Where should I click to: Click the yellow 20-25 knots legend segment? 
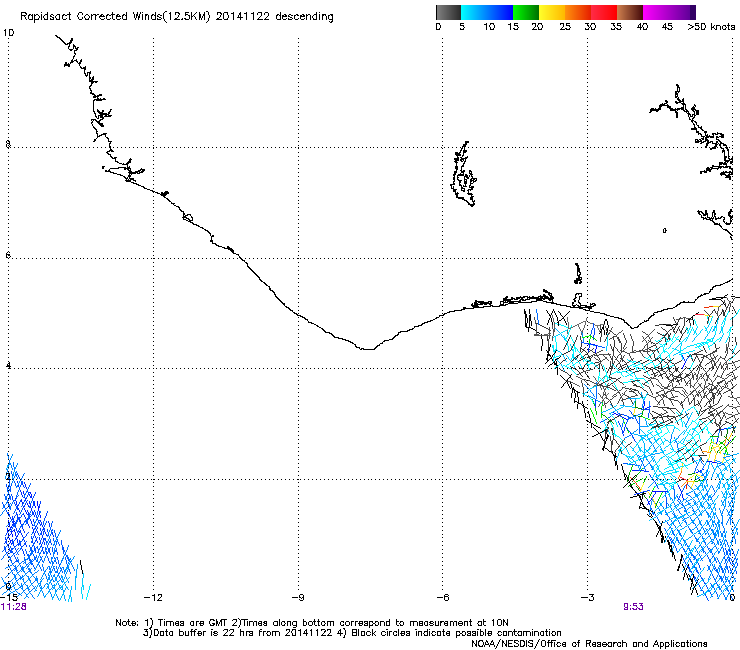[552, 12]
